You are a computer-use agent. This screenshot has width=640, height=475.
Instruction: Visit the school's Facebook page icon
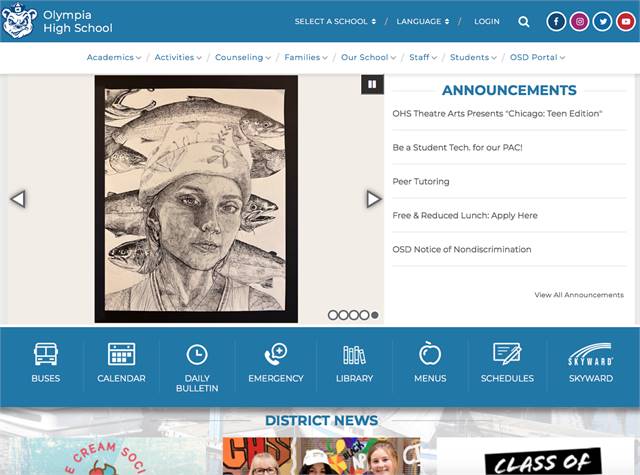click(x=556, y=22)
